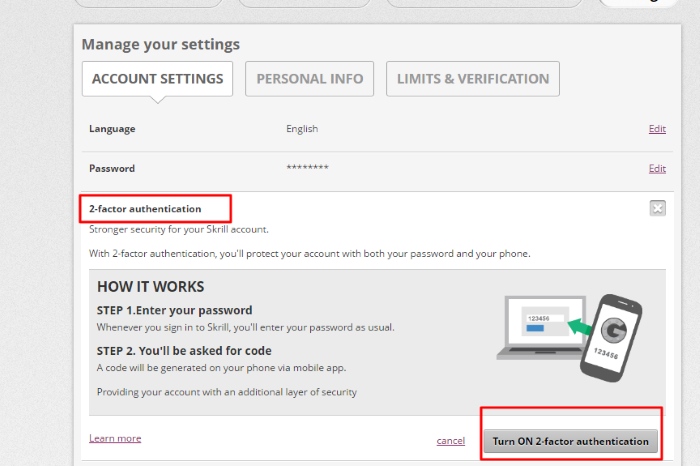Screen dimensions: 700x466
Task: Click the STEP 1 Enter your password text
Action: pos(174,310)
